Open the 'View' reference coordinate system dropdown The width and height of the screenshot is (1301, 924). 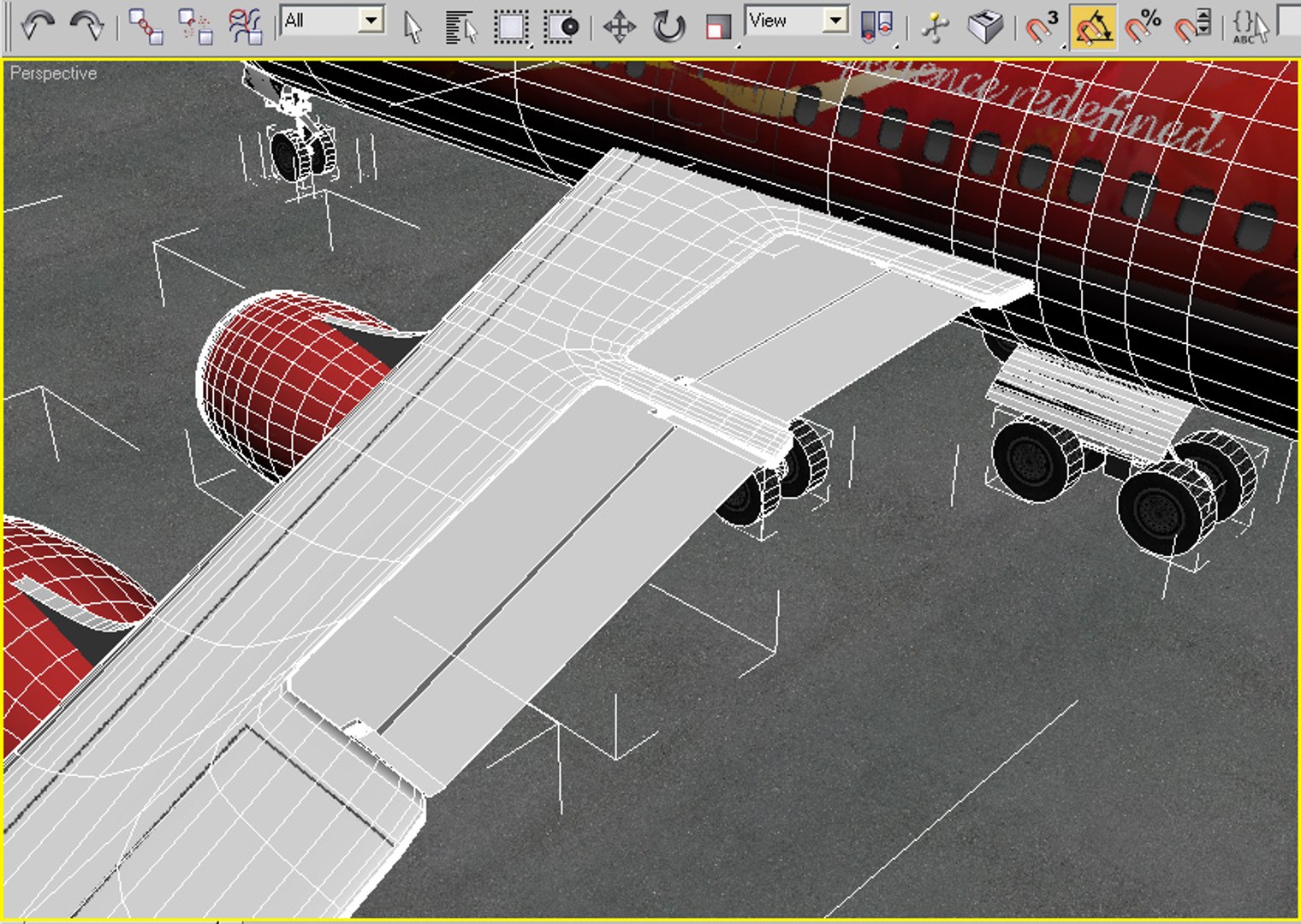(x=797, y=21)
